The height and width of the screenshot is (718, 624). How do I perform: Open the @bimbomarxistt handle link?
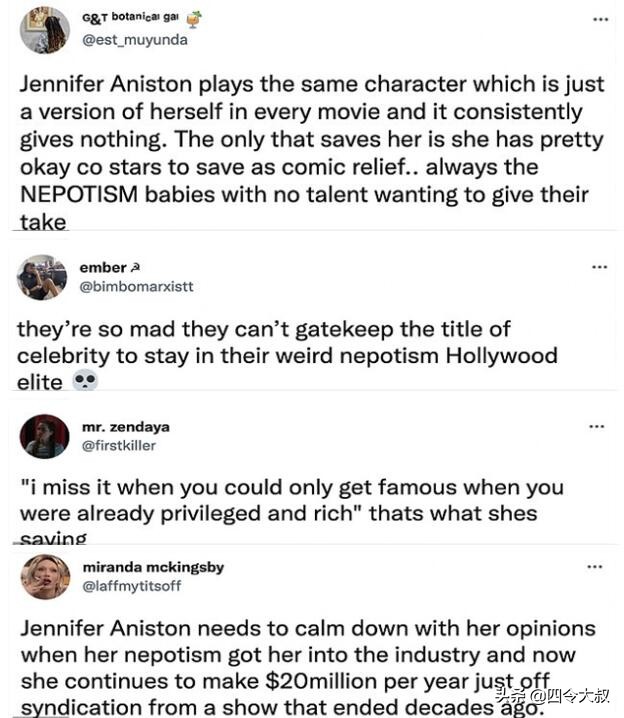tap(136, 286)
